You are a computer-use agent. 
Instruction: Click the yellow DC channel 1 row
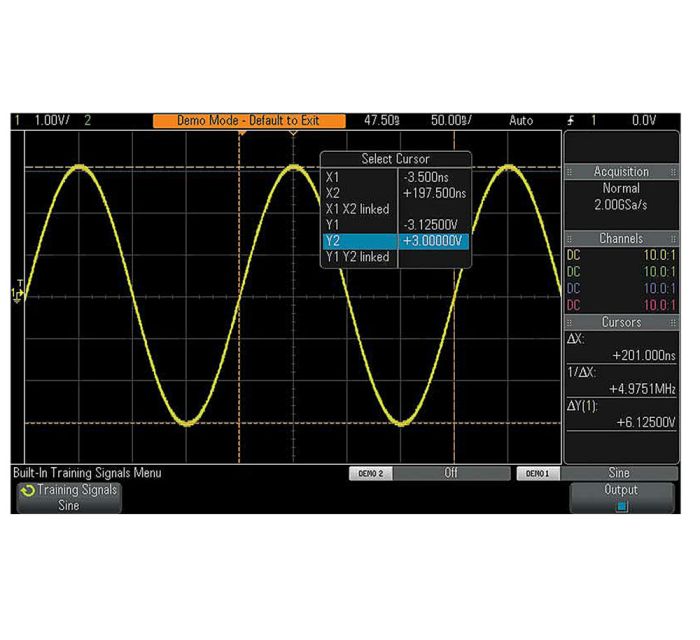pos(621,255)
